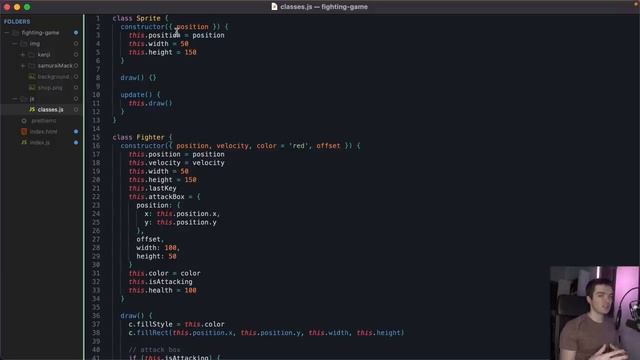Close the window with red button

click(x=7, y=7)
